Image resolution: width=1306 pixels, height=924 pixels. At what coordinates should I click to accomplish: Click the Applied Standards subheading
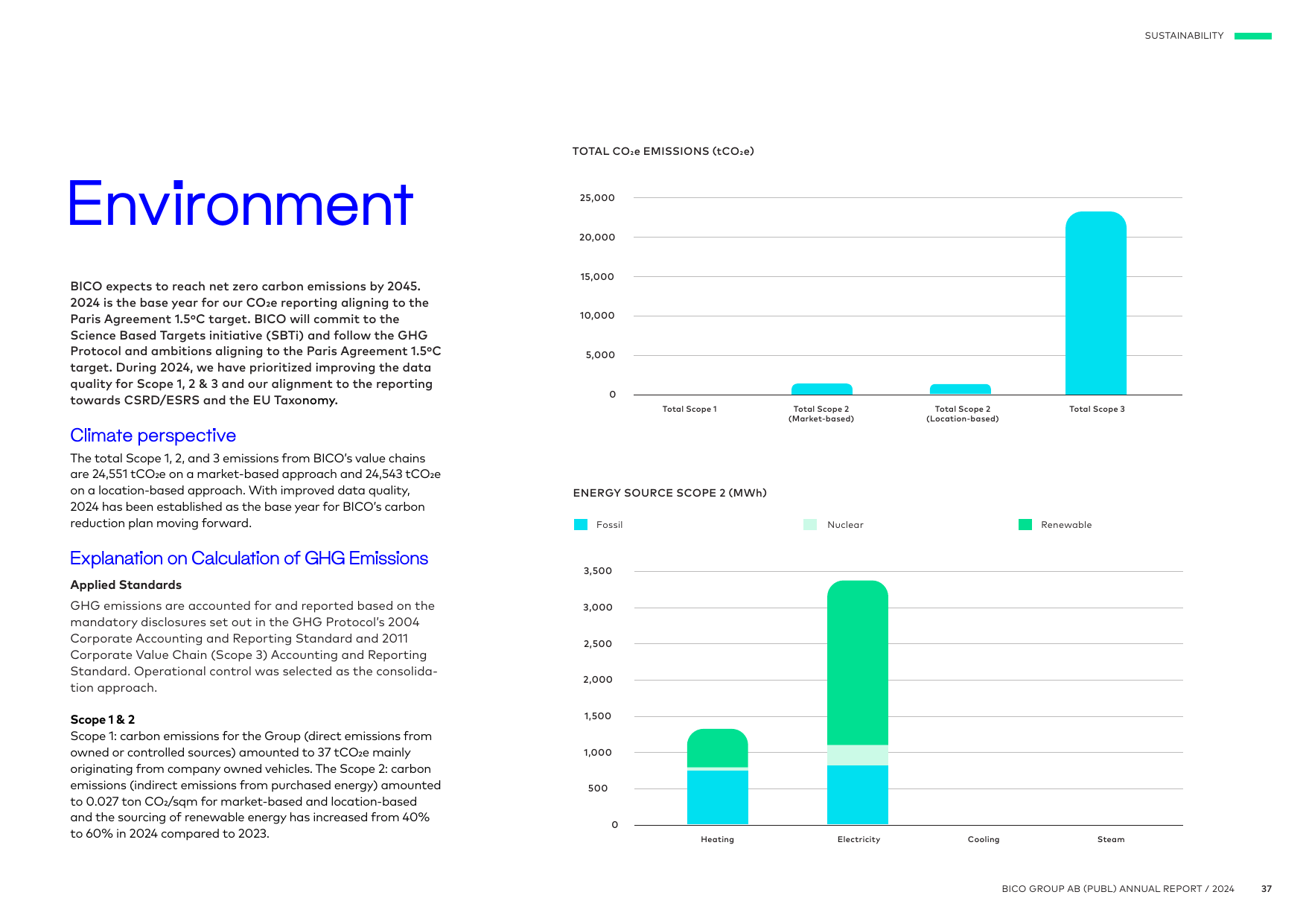click(126, 585)
